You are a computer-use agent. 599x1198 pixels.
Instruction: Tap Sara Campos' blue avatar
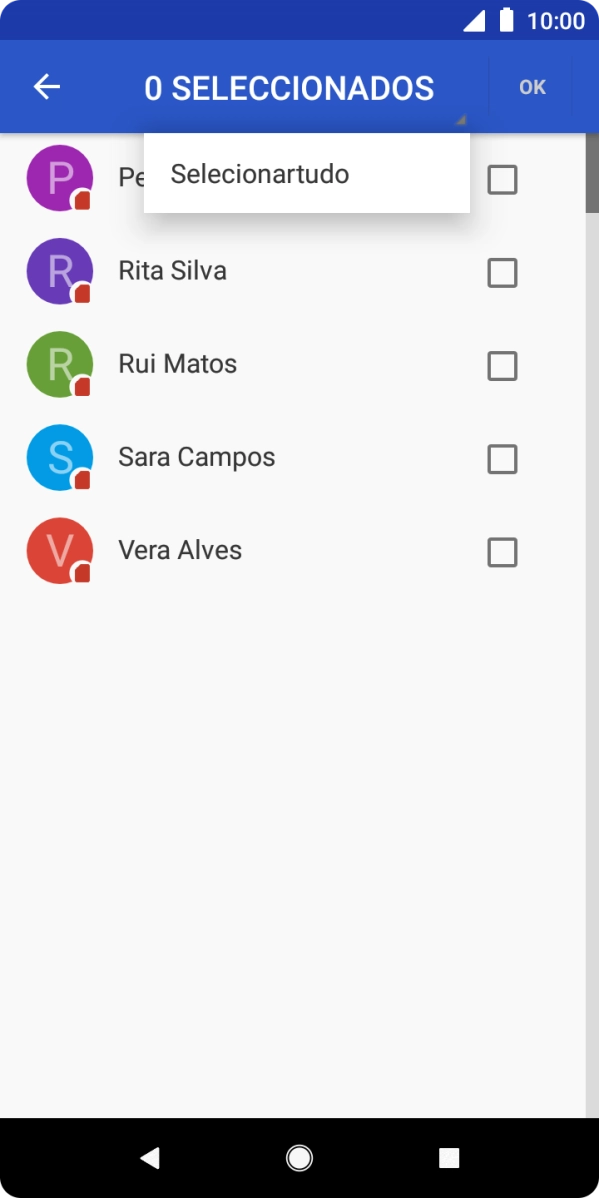(58, 457)
